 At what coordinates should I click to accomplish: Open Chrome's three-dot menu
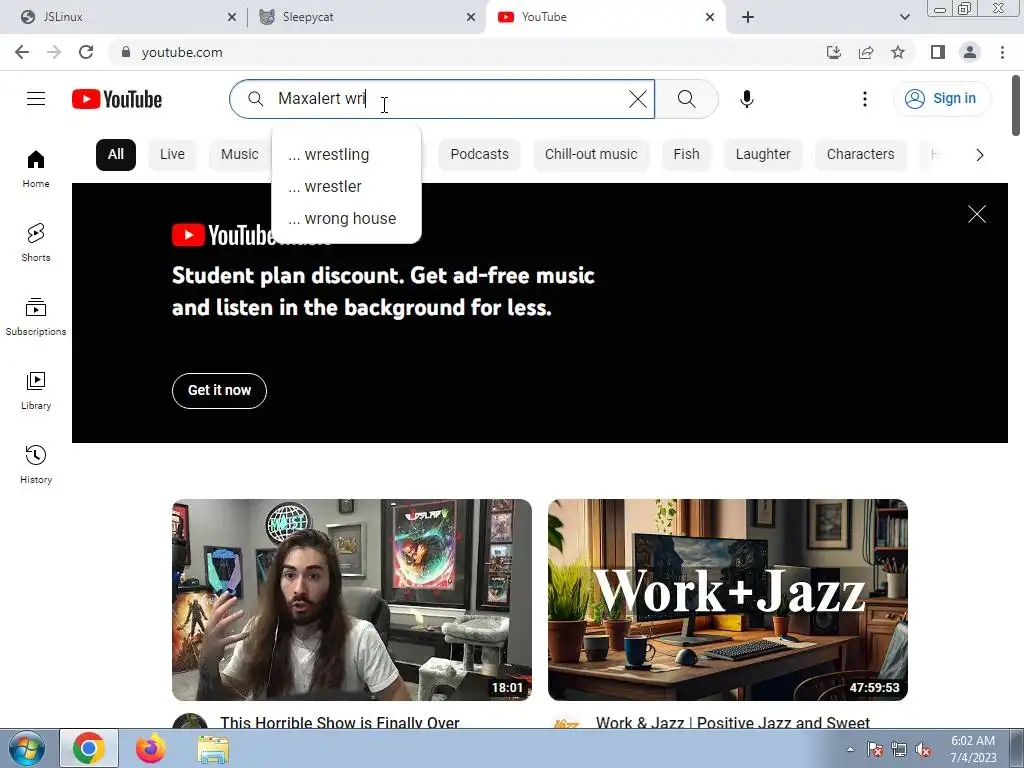1002,52
